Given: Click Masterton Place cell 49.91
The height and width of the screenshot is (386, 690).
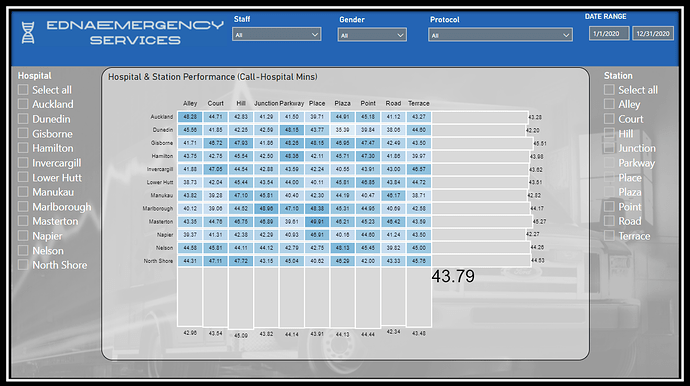Looking at the screenshot, I should [317, 222].
